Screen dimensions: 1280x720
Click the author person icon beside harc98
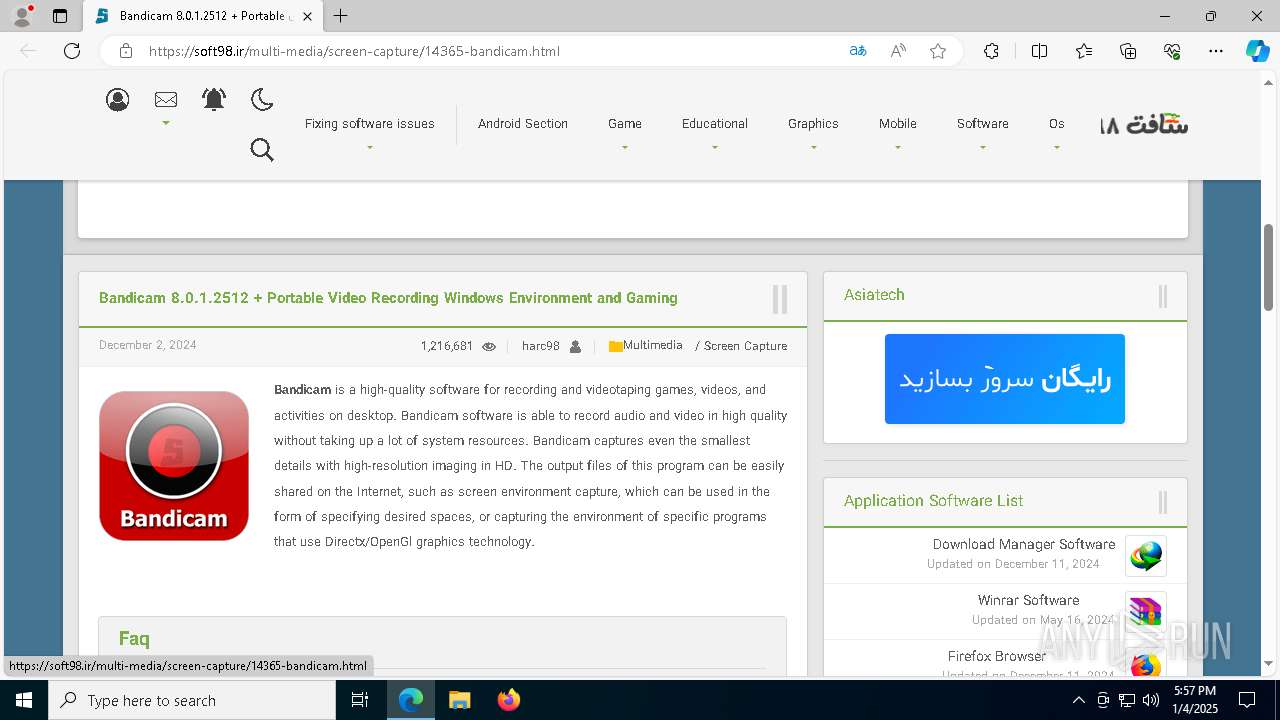point(575,347)
